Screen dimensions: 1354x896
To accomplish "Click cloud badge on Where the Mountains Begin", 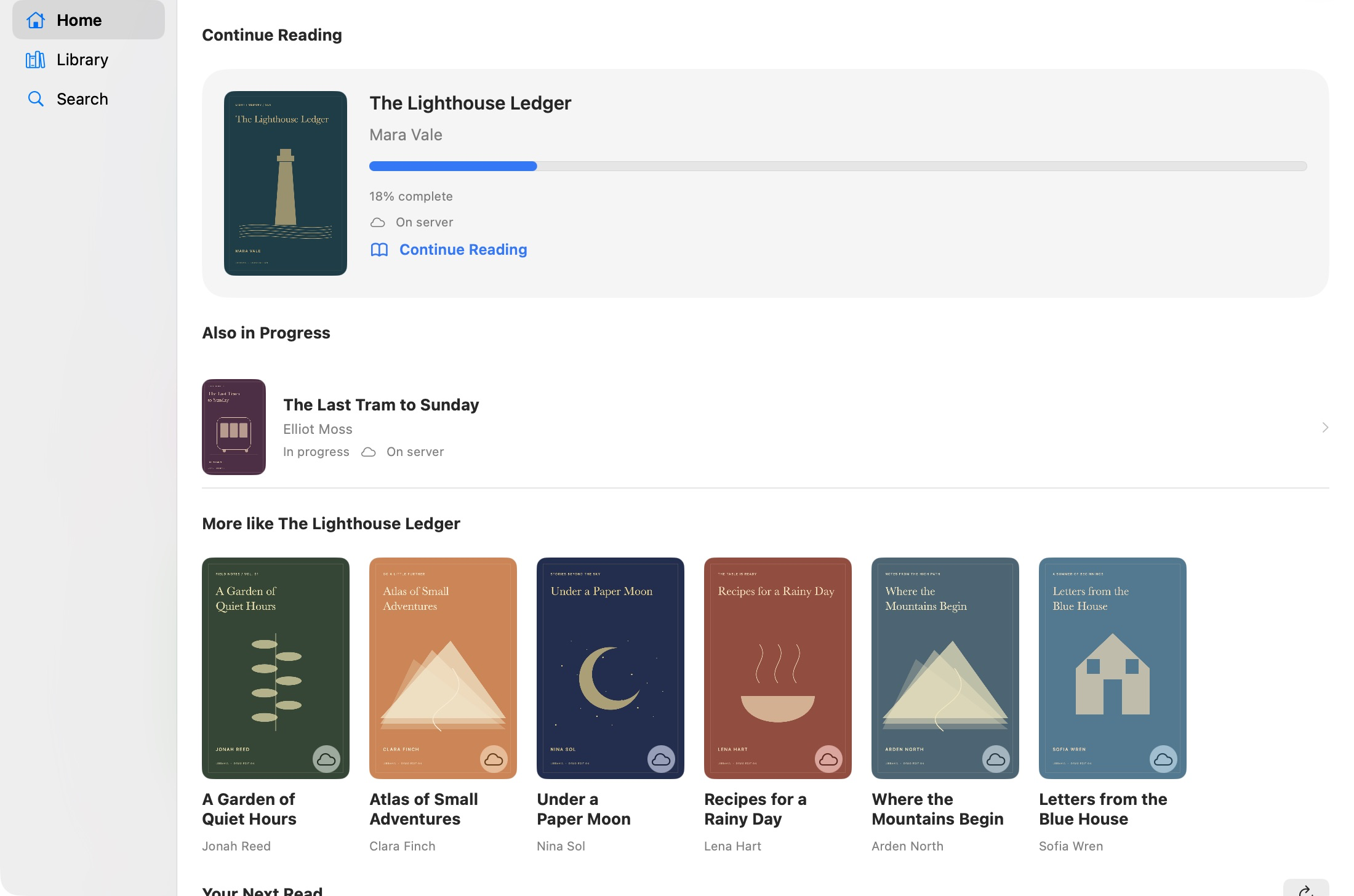I will click(x=996, y=759).
